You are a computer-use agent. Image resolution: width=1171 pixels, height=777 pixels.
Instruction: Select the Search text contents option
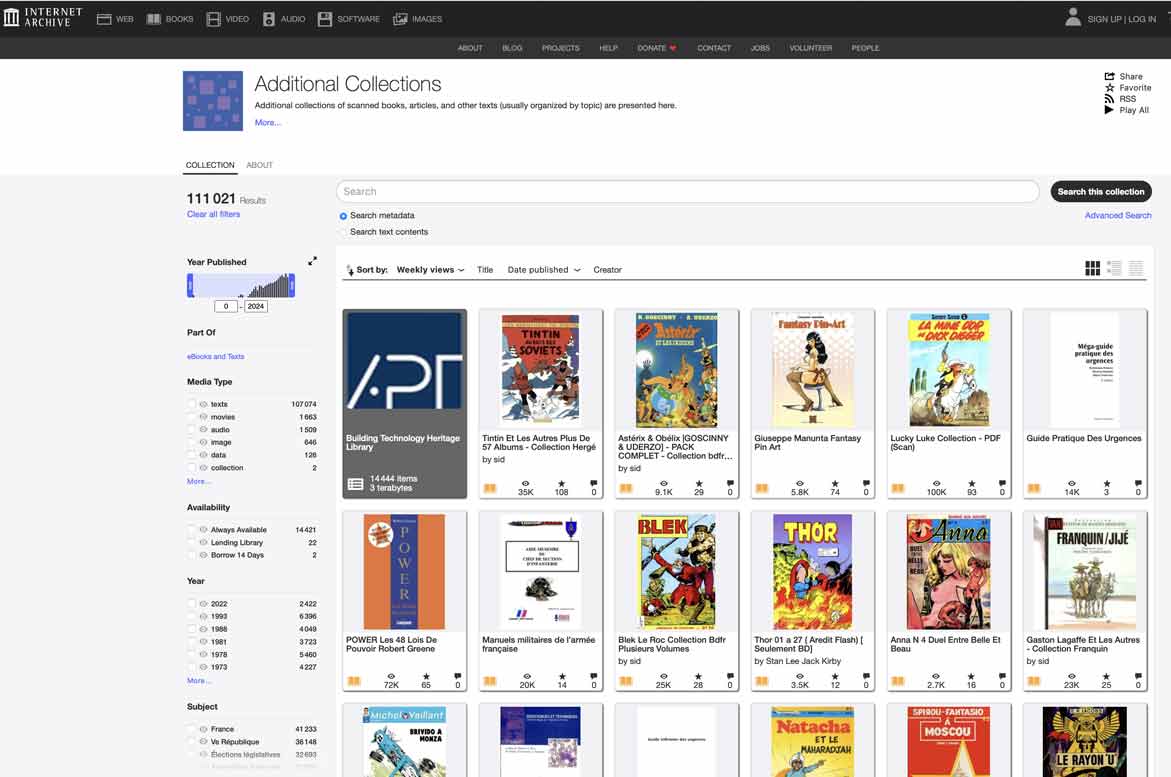(x=343, y=232)
